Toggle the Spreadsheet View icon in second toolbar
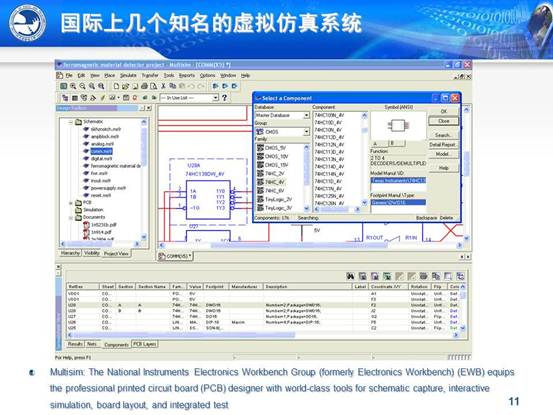553x415 pixels. pyautogui.click(x=74, y=98)
